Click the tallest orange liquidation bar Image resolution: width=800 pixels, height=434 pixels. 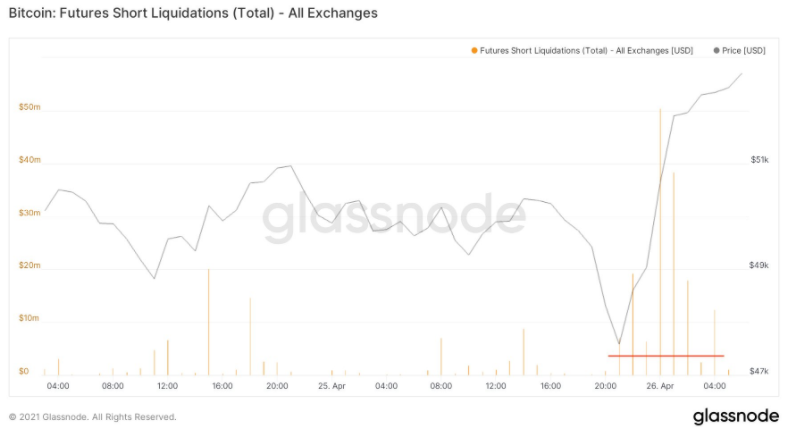click(x=660, y=240)
